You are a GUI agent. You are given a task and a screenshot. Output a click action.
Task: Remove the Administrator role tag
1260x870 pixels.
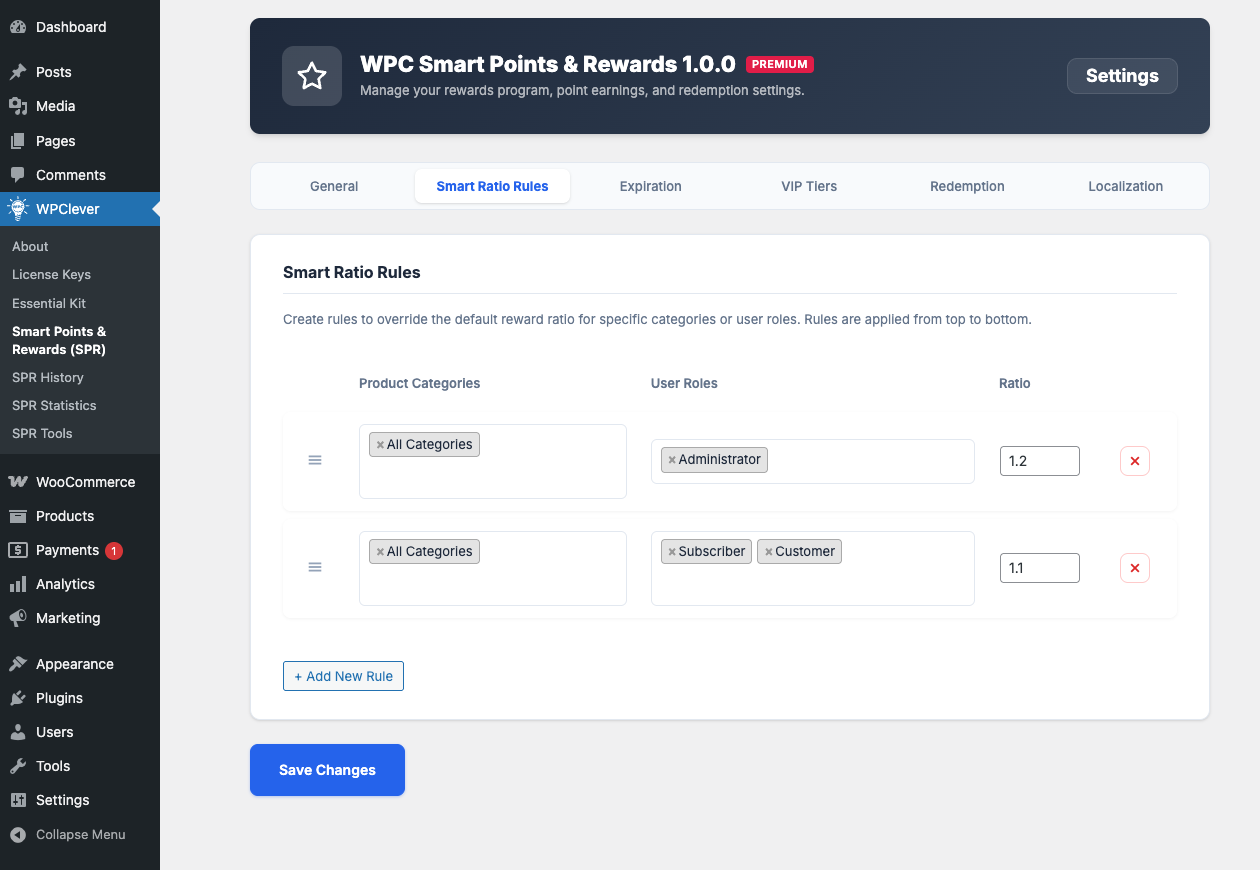pyautogui.click(x=672, y=460)
